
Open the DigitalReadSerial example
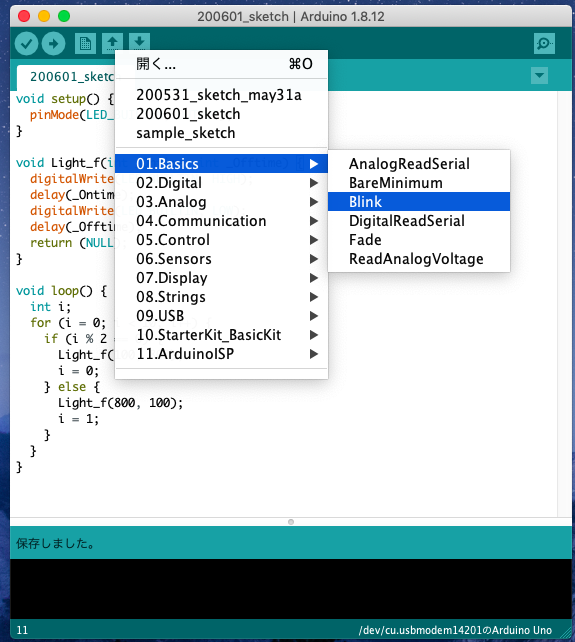click(419, 221)
